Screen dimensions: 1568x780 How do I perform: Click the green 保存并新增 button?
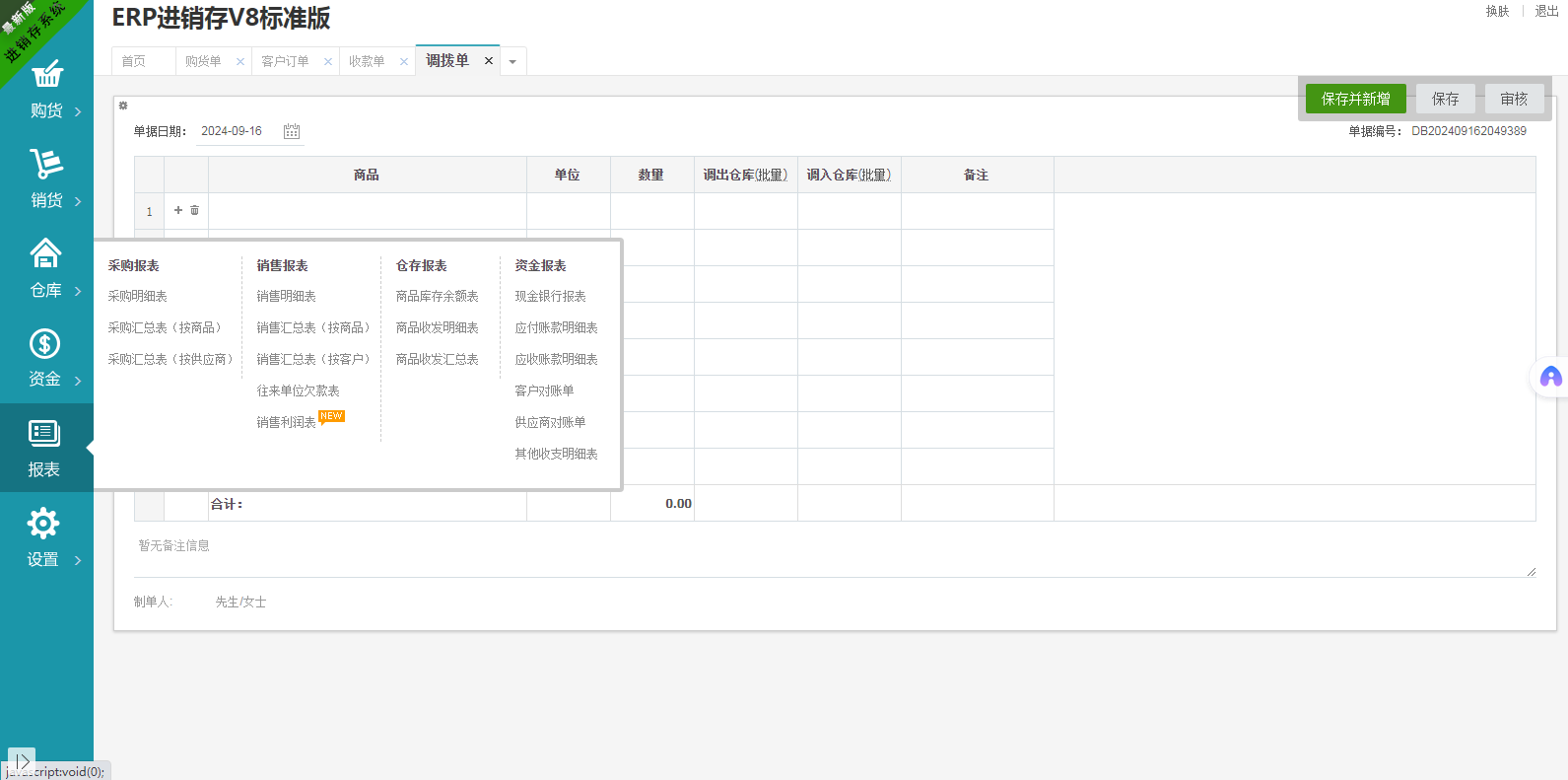1355,99
